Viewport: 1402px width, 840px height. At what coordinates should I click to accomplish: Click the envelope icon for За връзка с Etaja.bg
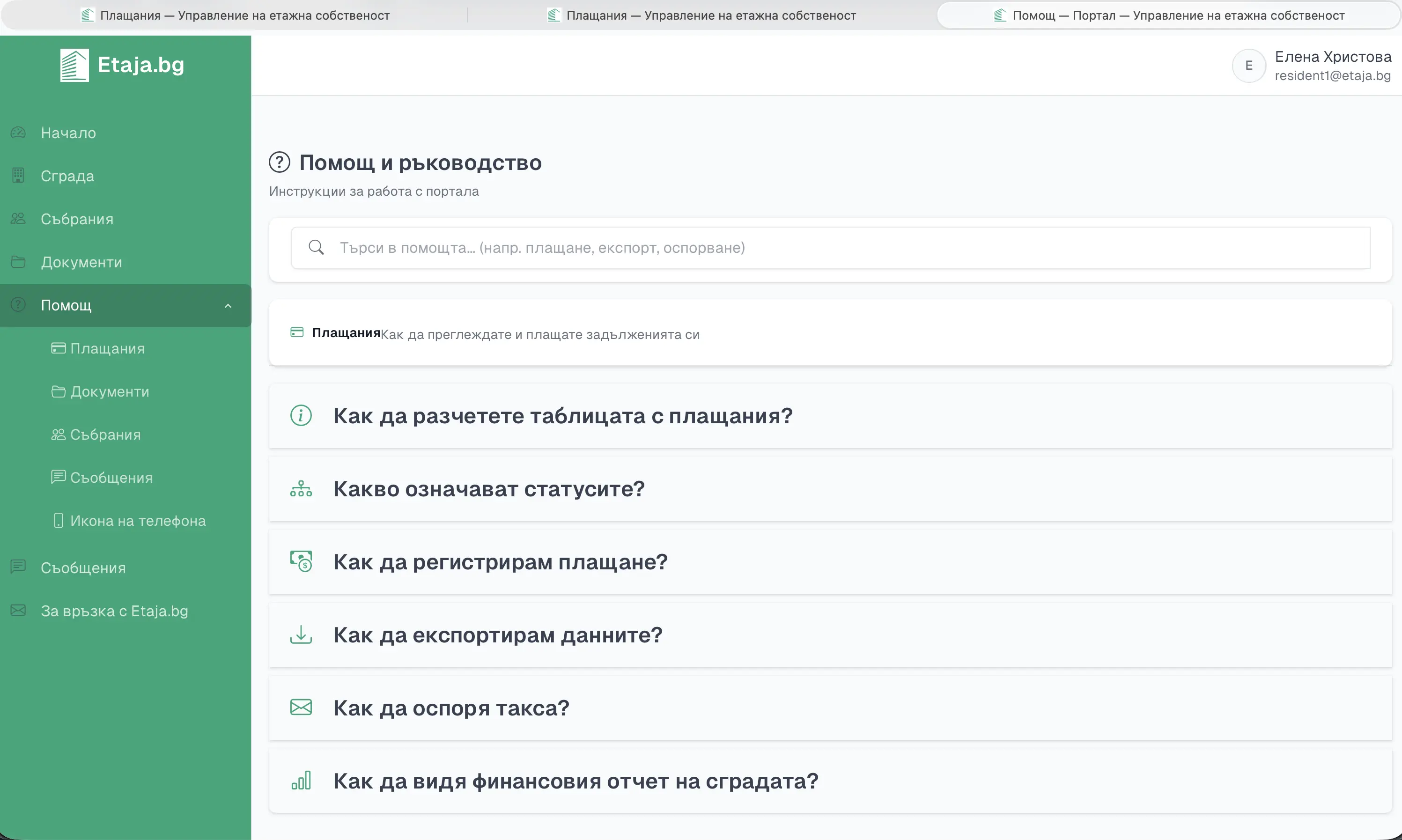18,610
